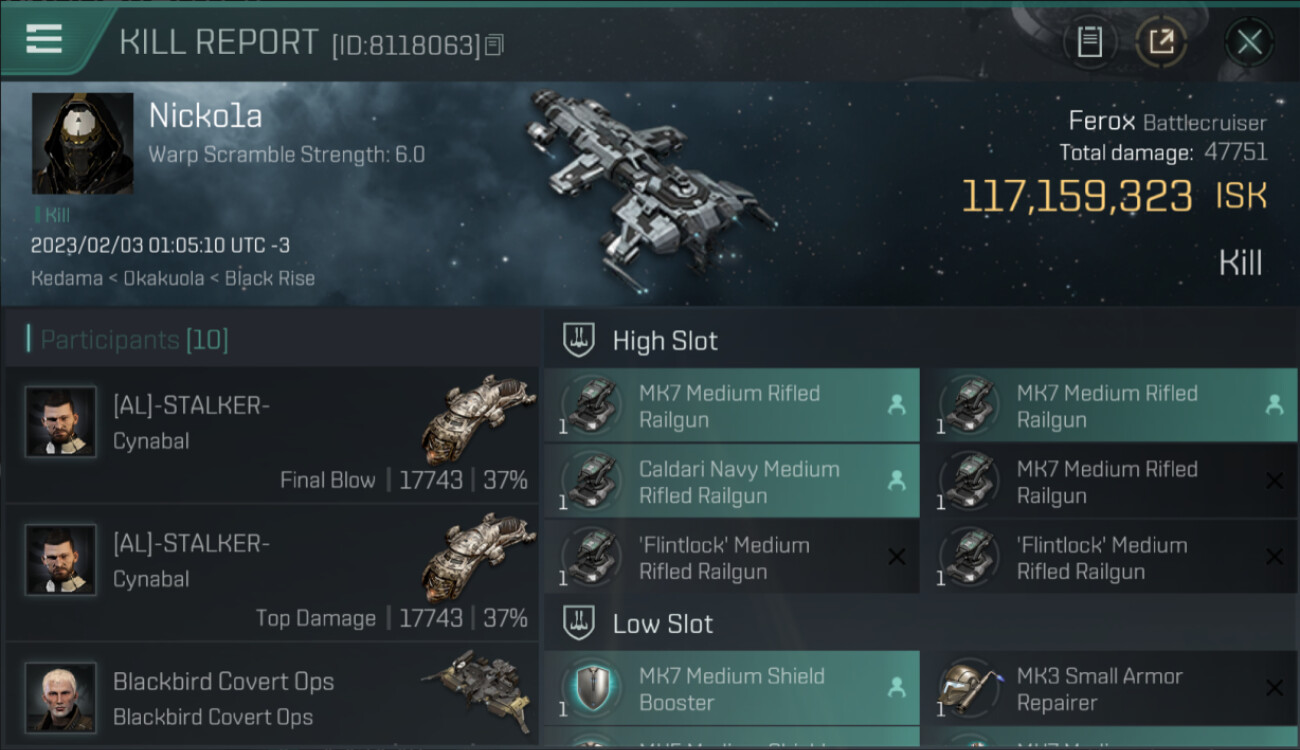Image resolution: width=1300 pixels, height=750 pixels.
Task: Share the kill report externally
Action: coord(1161,42)
